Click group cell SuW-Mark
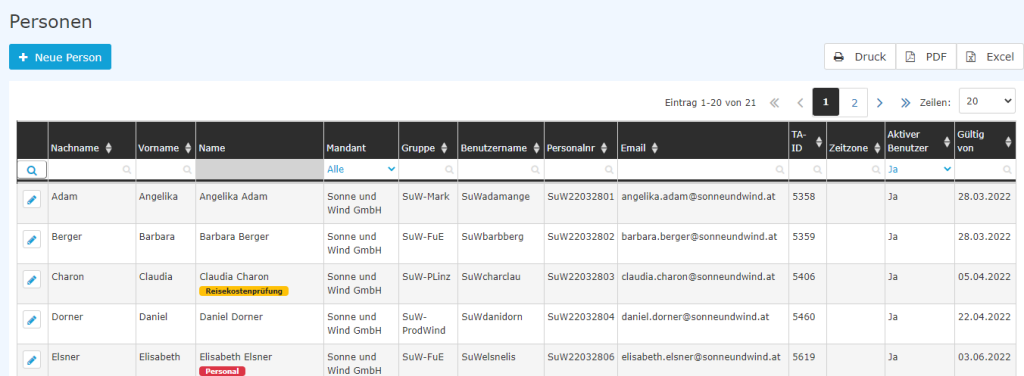Screen dimensions: 1024x376 (x=426, y=196)
